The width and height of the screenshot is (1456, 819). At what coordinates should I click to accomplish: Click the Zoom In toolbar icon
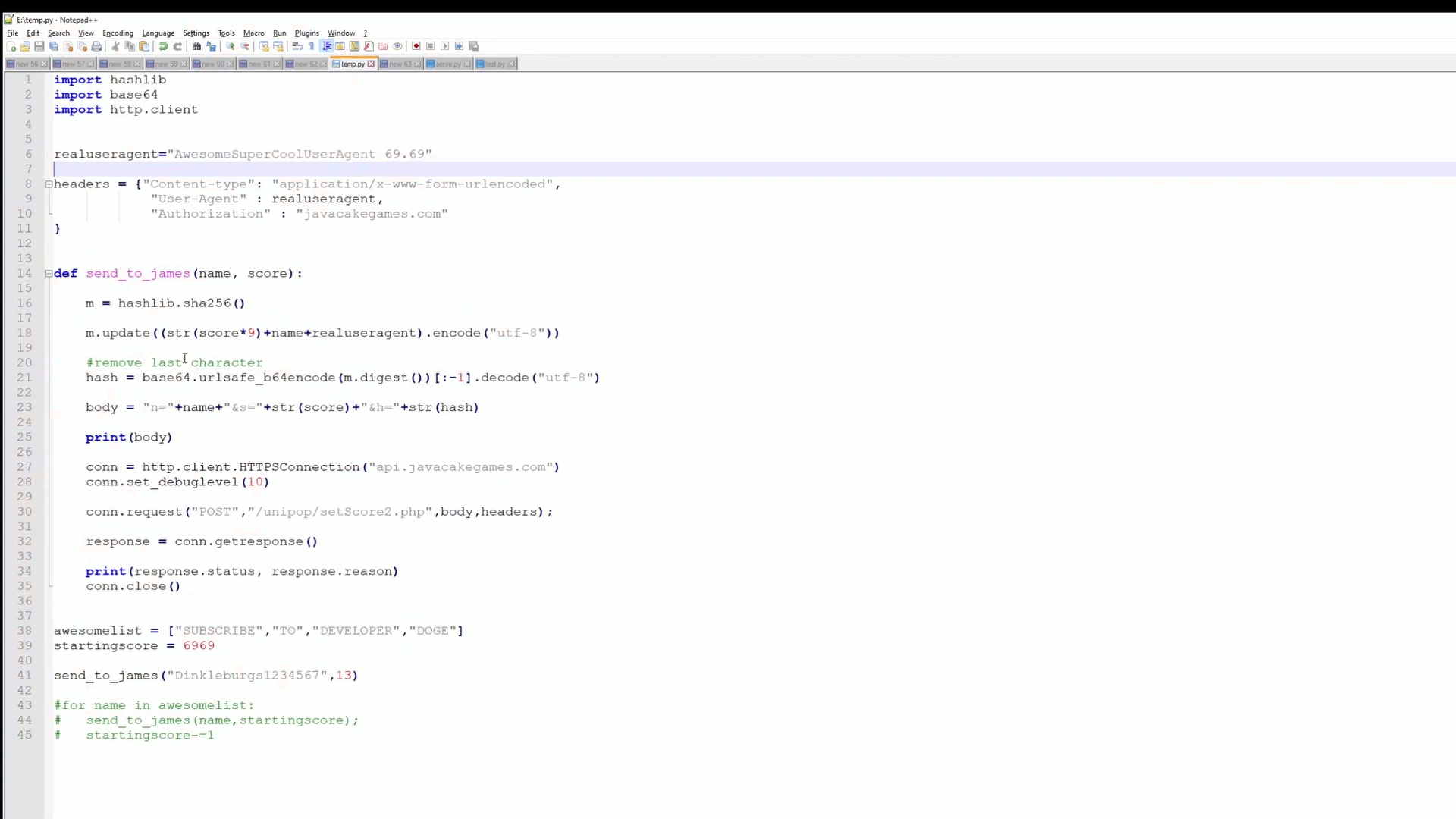click(230, 46)
